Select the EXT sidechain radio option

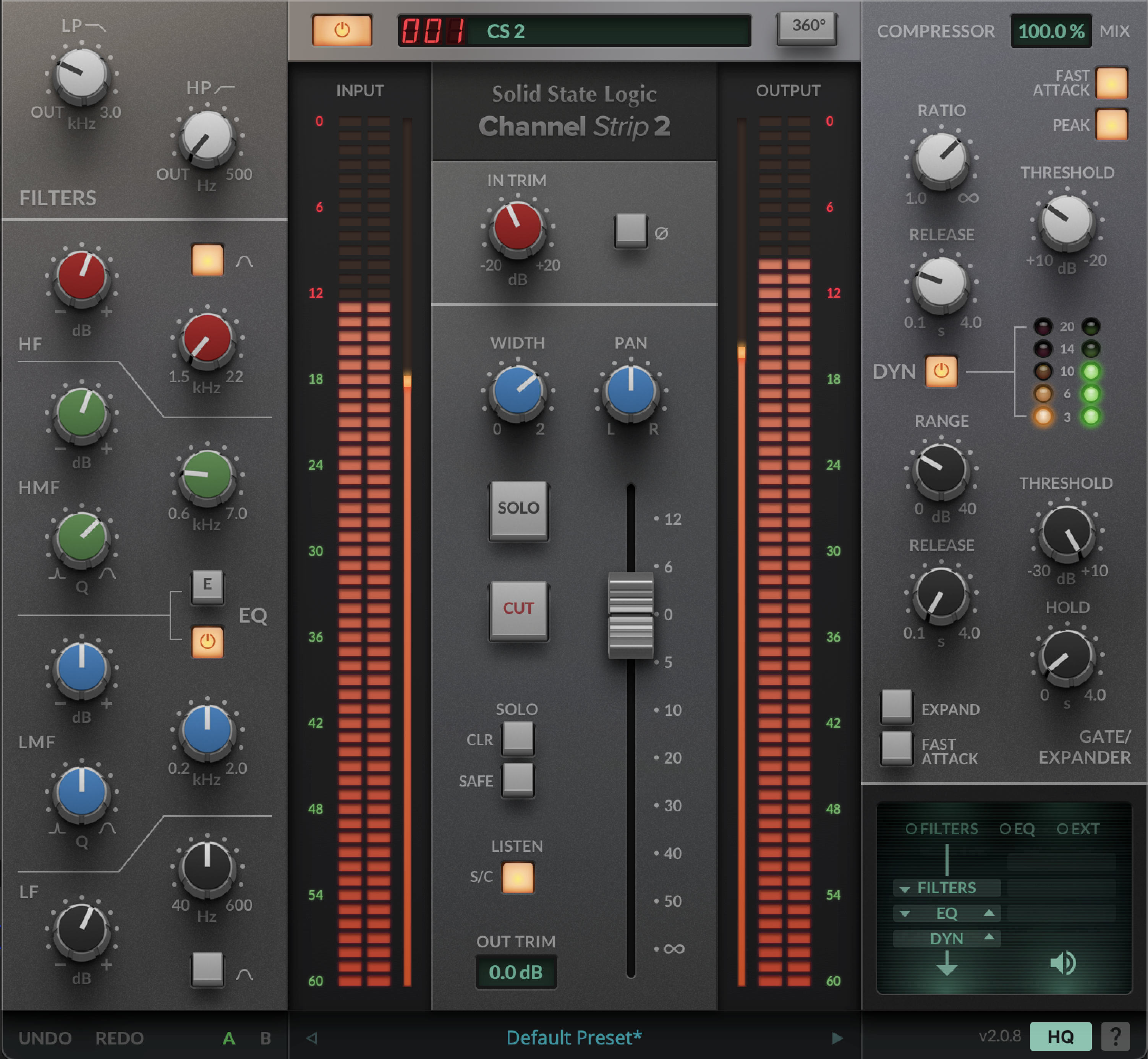tap(1063, 829)
